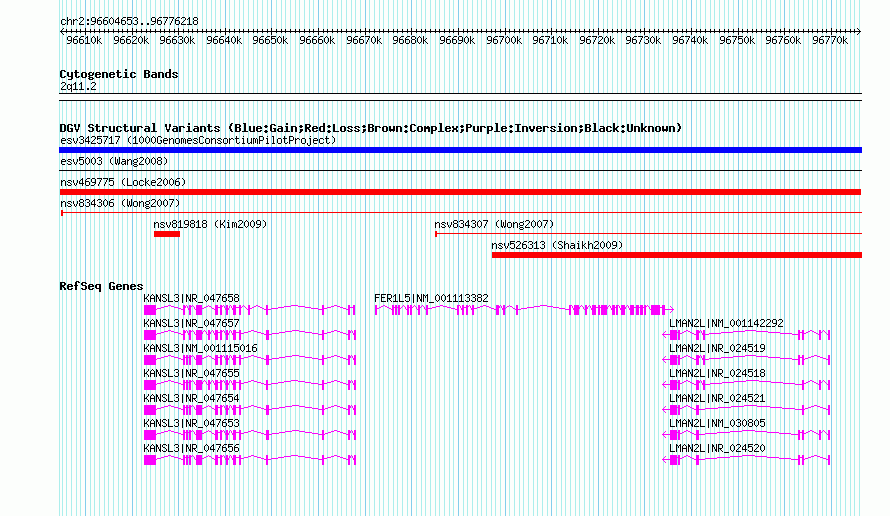Click the DGV Structural Variants track title

371,128
